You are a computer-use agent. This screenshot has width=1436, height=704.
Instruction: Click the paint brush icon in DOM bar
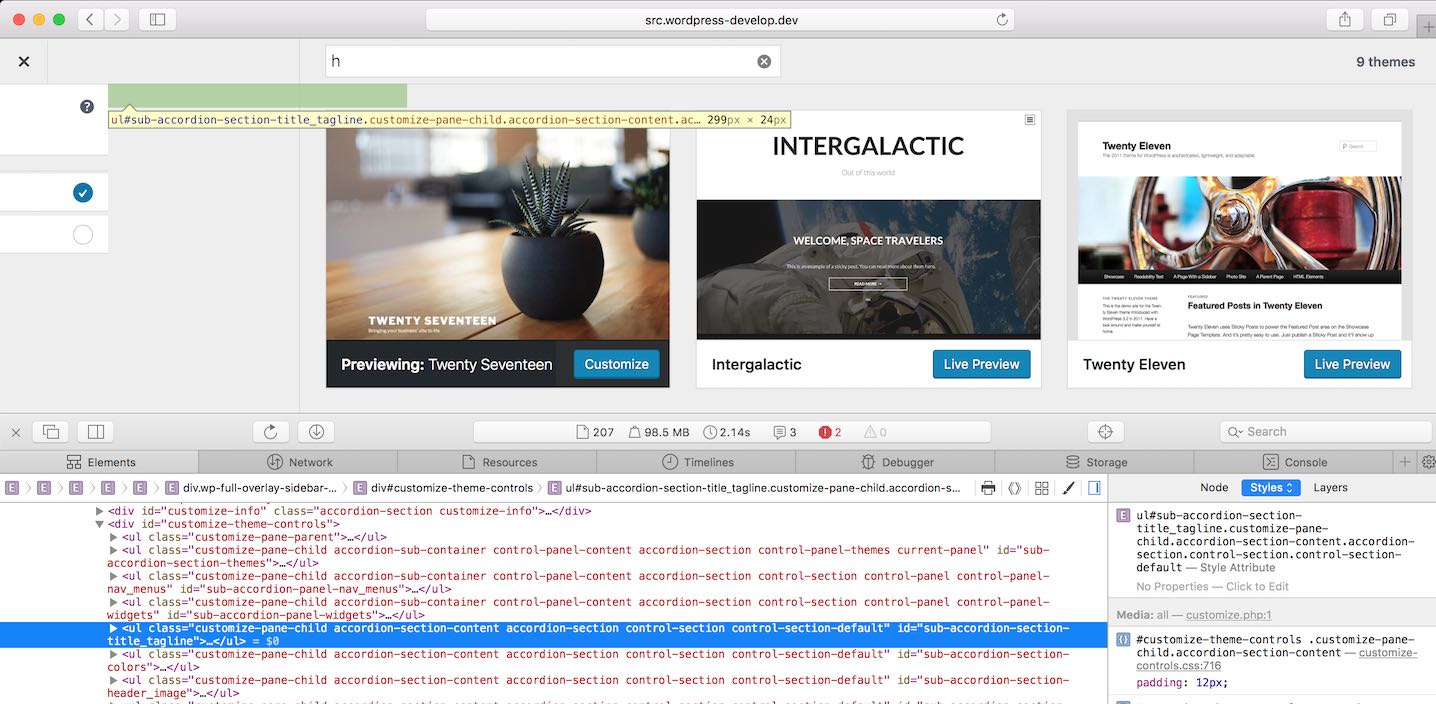coord(1068,488)
